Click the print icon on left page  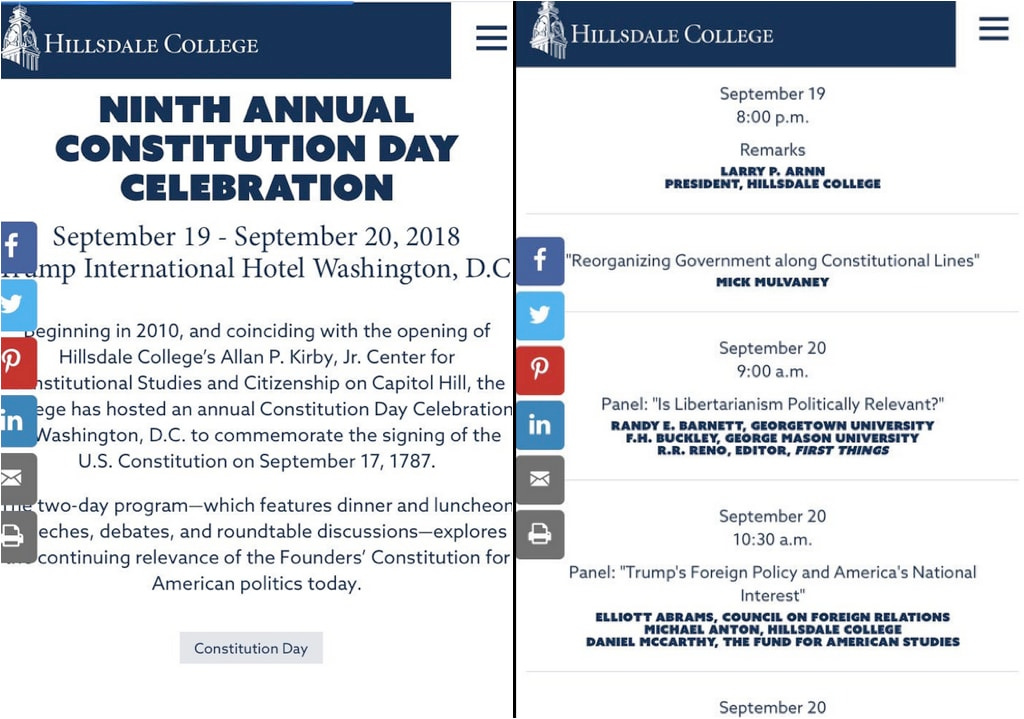tap(18, 537)
